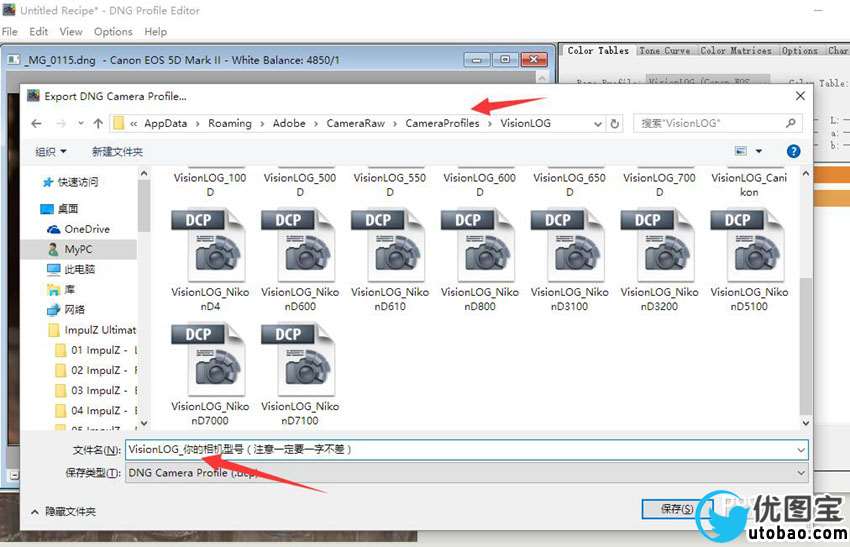
Task: Navigate to CameraRaw in the path
Action: 356,123
